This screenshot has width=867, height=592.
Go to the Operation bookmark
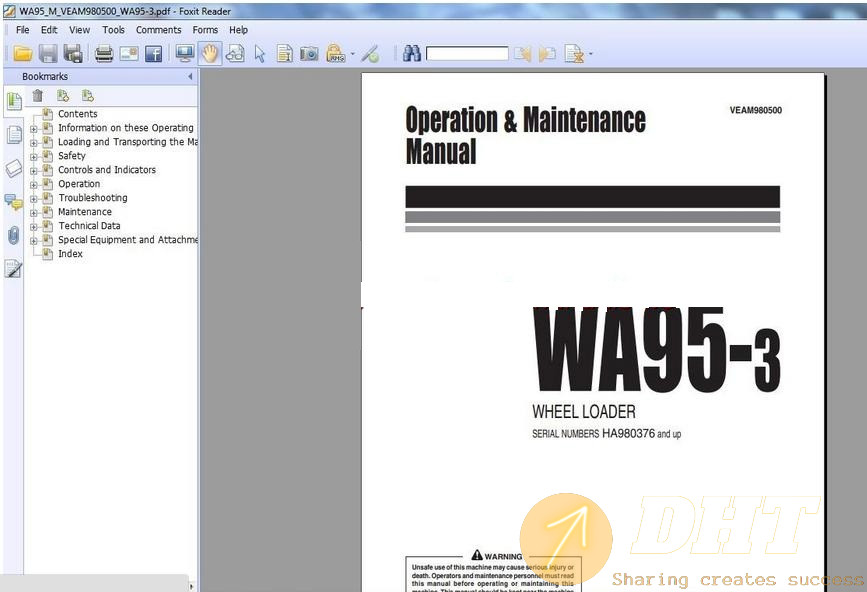click(79, 184)
